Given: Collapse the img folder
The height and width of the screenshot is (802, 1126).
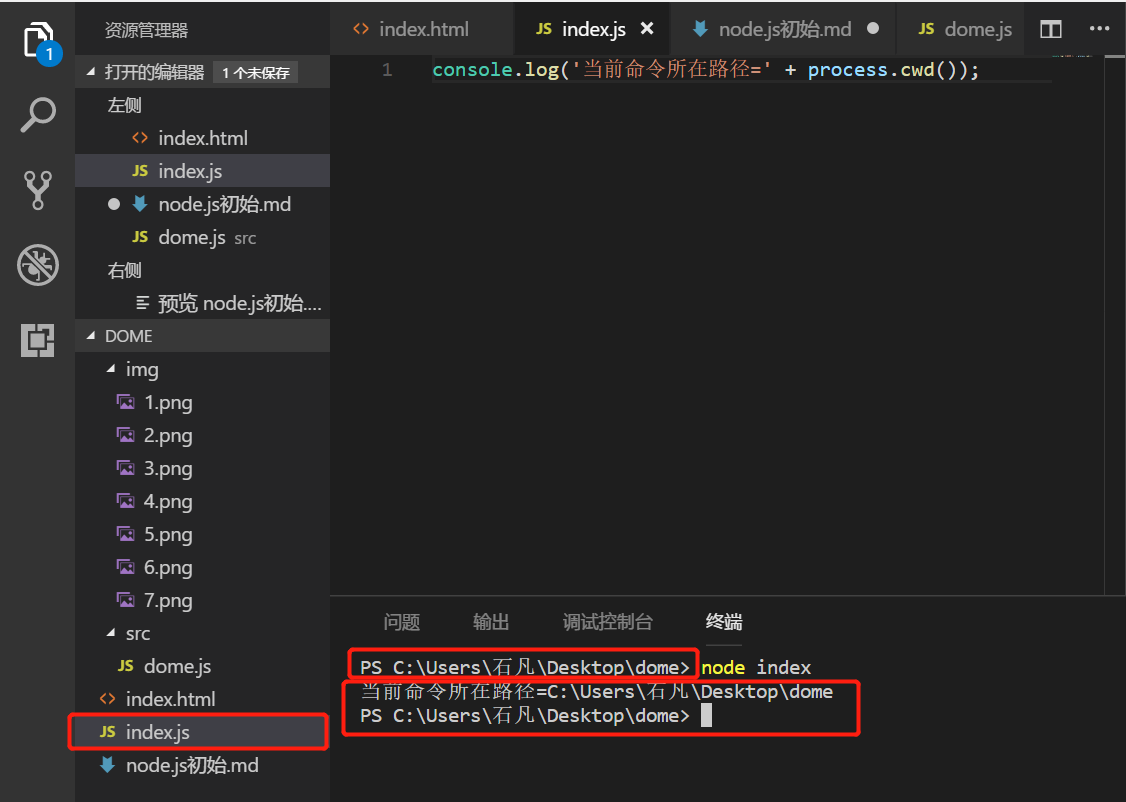Looking at the screenshot, I should [111, 369].
